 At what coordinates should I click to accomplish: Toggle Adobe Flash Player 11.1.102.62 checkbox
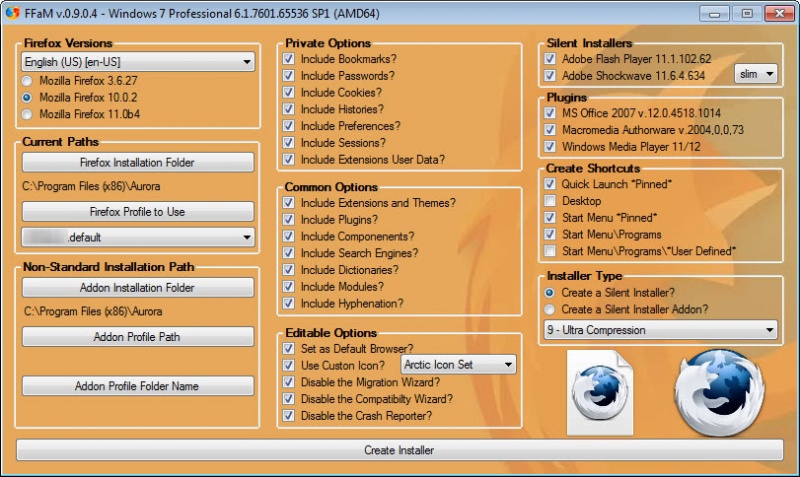[x=550, y=59]
